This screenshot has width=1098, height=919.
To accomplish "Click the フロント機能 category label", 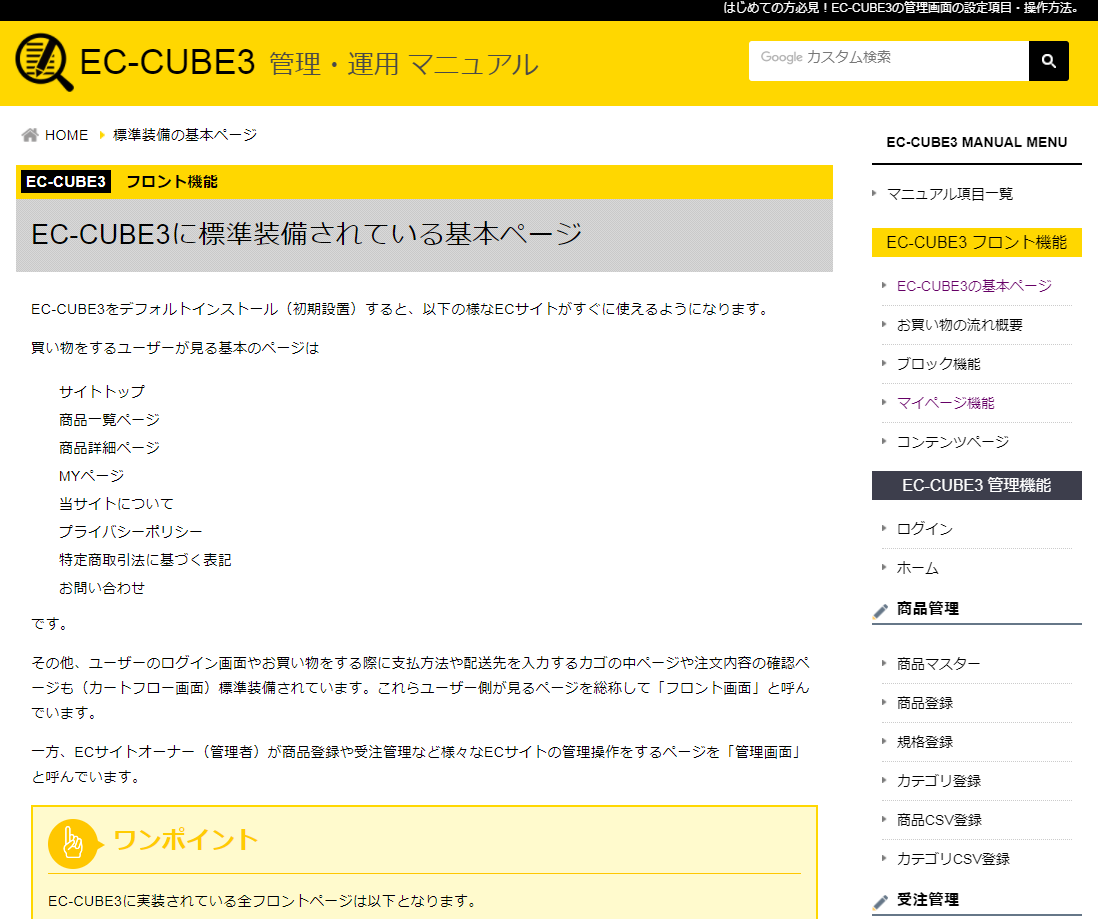I will click(x=172, y=181).
